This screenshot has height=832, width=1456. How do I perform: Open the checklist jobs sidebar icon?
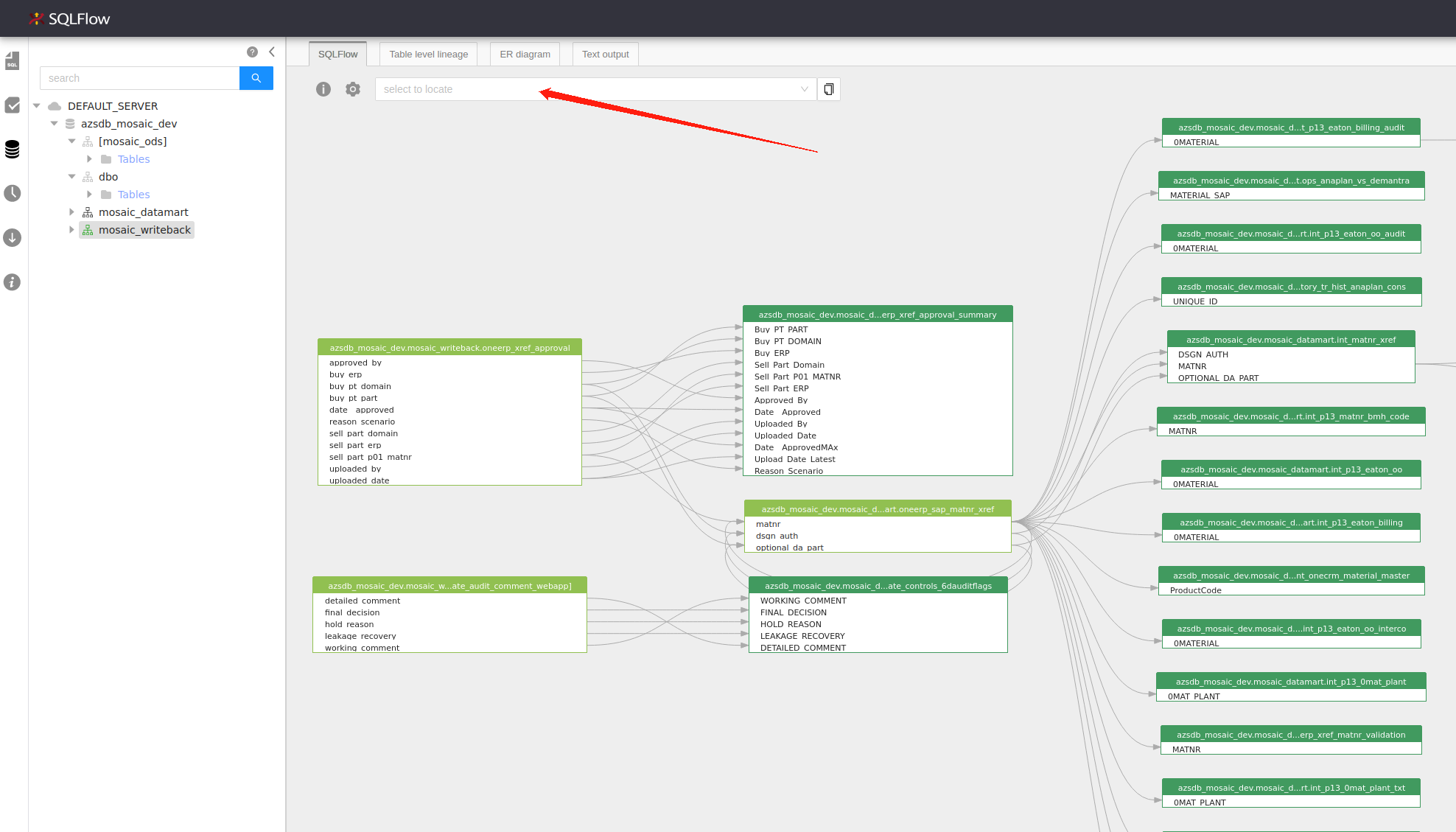click(x=12, y=105)
